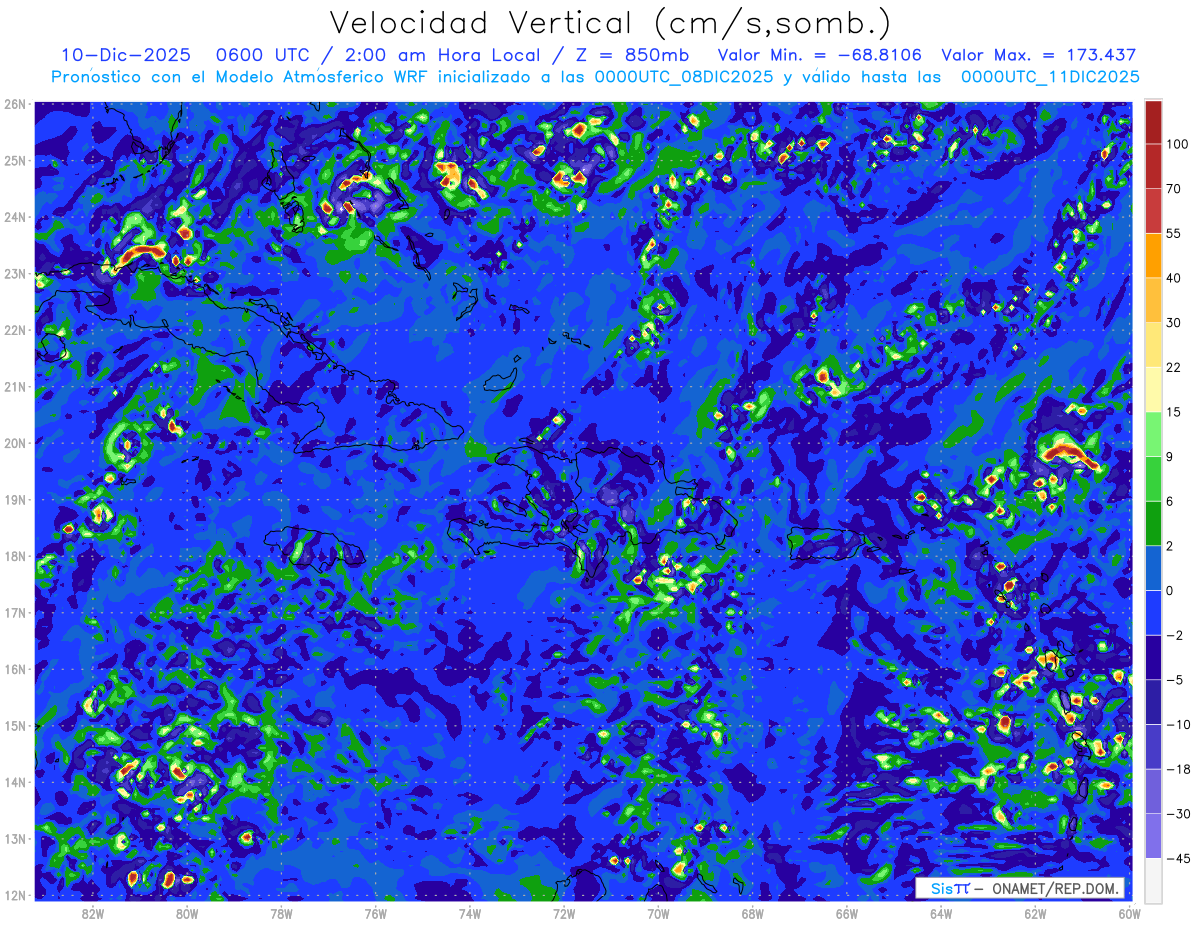
Task: Click the '16N' latitude axis label
Action: coord(15,669)
